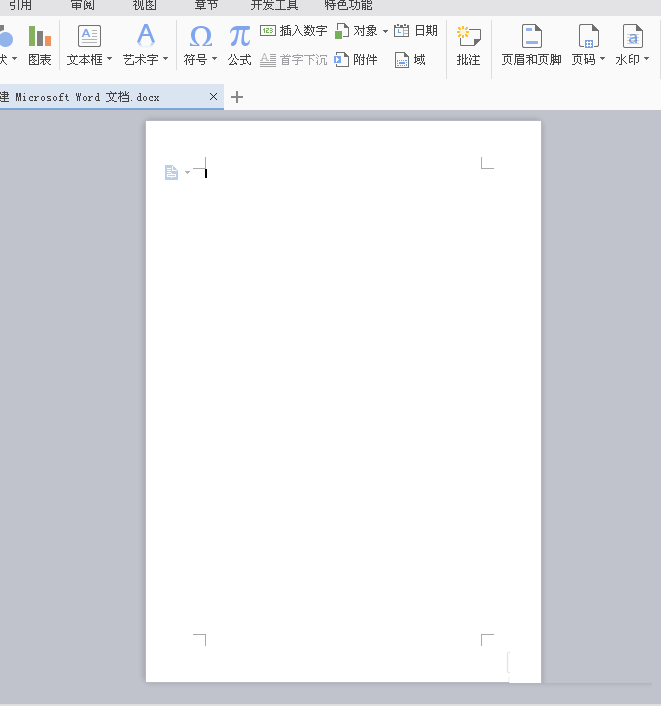Click the Text Box (文本框) icon
The width and height of the screenshot is (661, 706).
(x=89, y=37)
